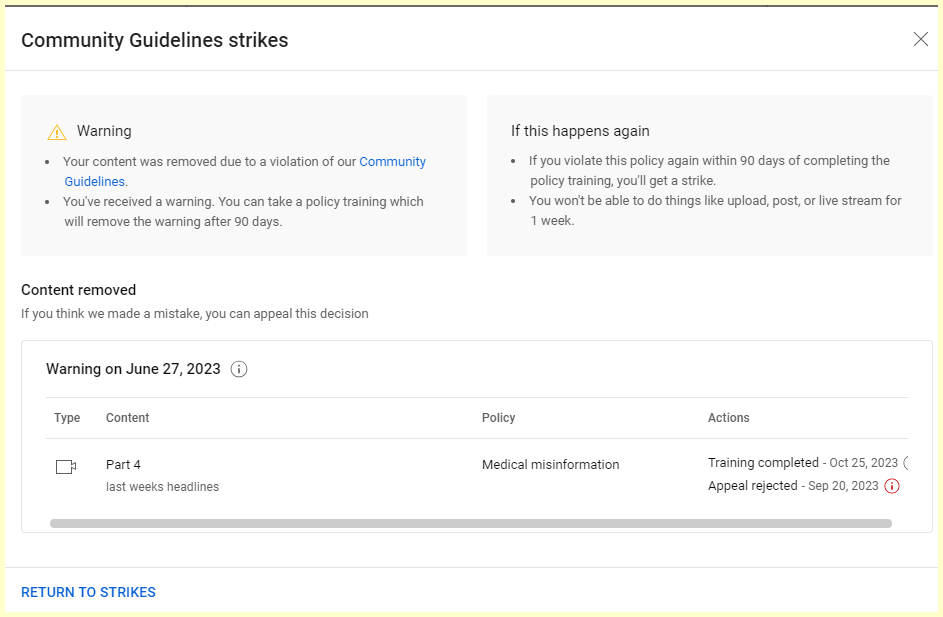Click the Medical misinformation policy entry
Screen dimensions: 943x617
tap(550, 465)
